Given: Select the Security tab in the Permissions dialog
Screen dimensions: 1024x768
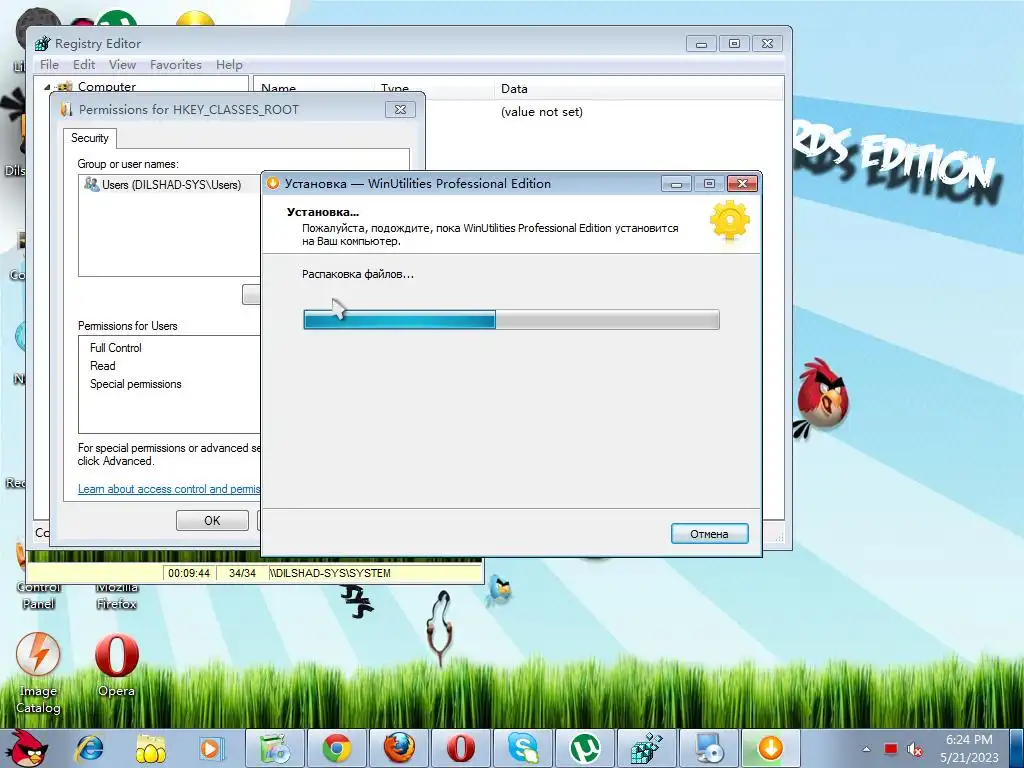Looking at the screenshot, I should (89, 138).
